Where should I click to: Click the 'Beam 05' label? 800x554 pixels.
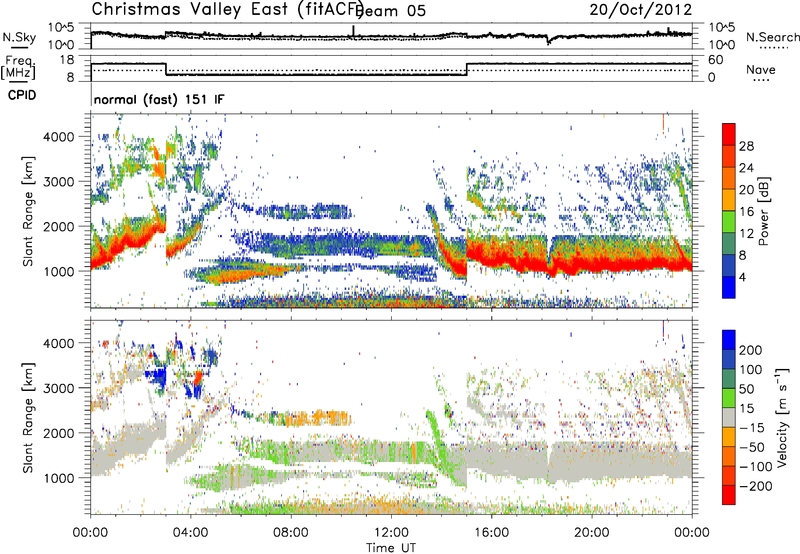392,11
